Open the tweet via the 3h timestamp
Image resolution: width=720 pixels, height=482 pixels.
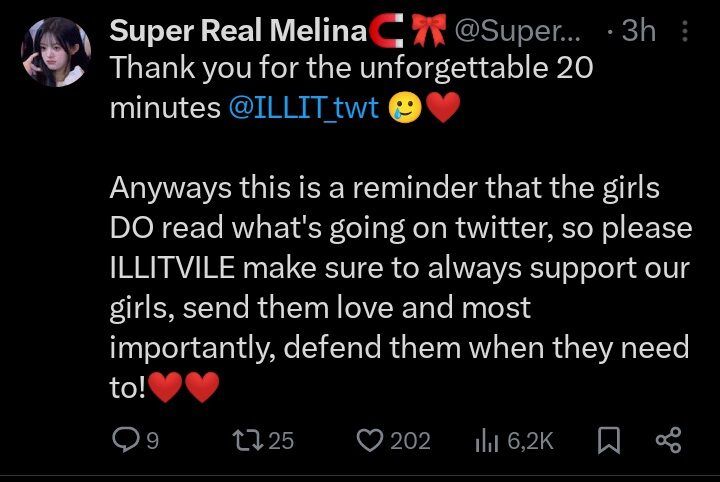(638, 31)
